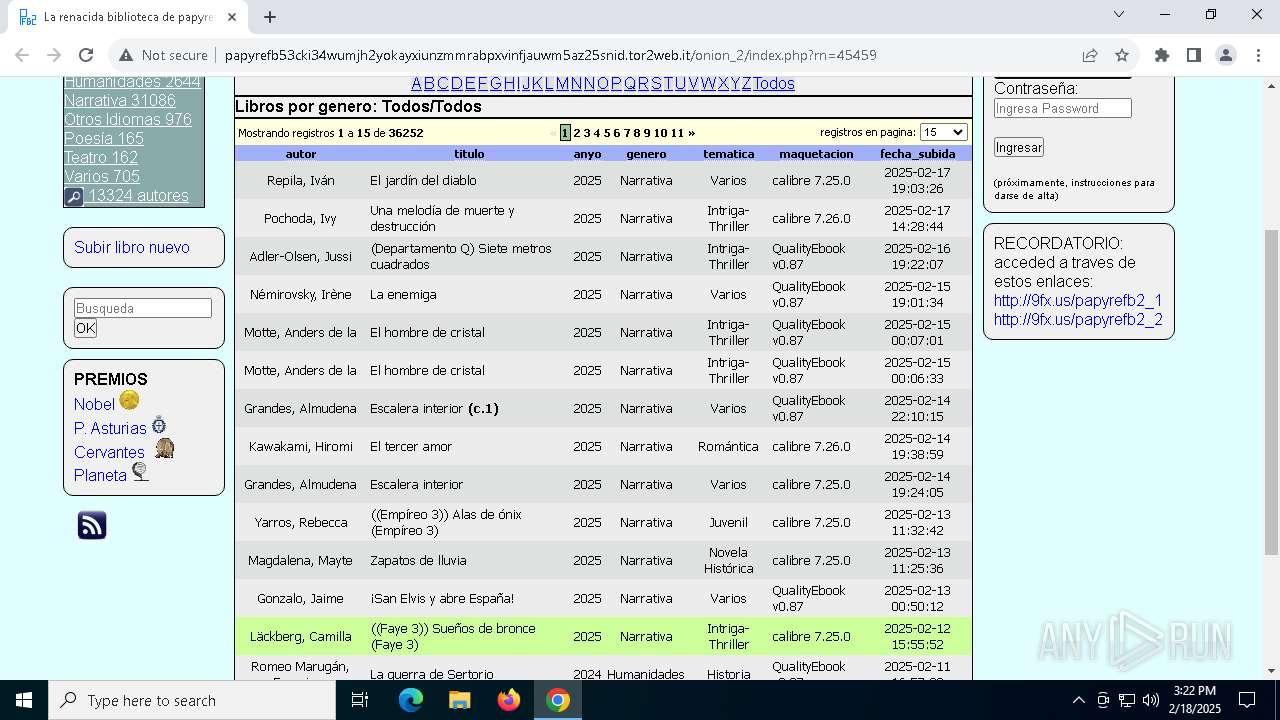Select the highlighted row author Läckberg, Camilla

[300, 636]
